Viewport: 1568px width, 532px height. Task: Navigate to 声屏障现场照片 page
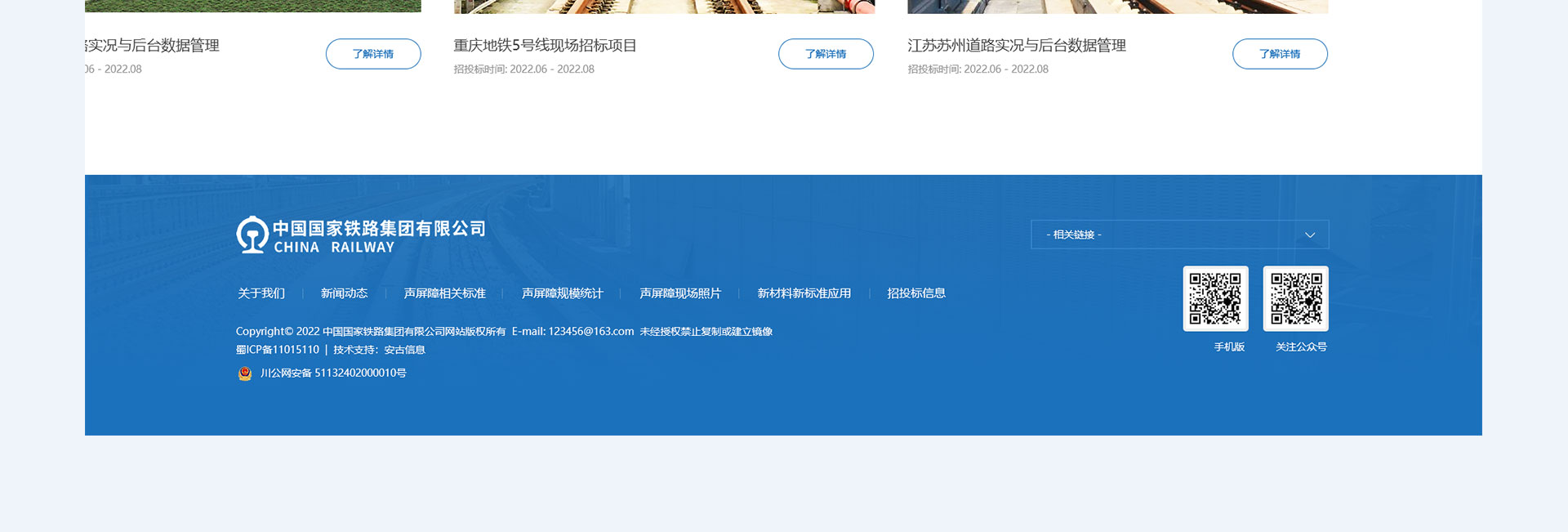coord(680,293)
